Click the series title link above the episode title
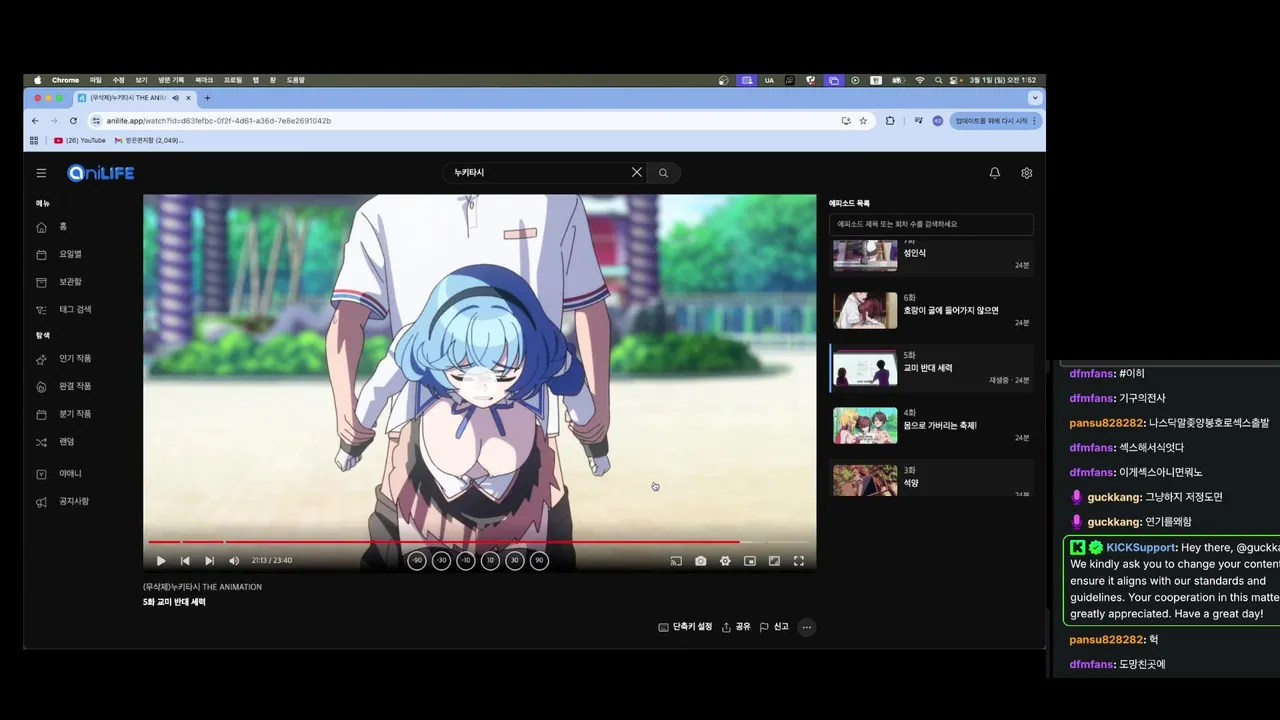 [x=202, y=587]
